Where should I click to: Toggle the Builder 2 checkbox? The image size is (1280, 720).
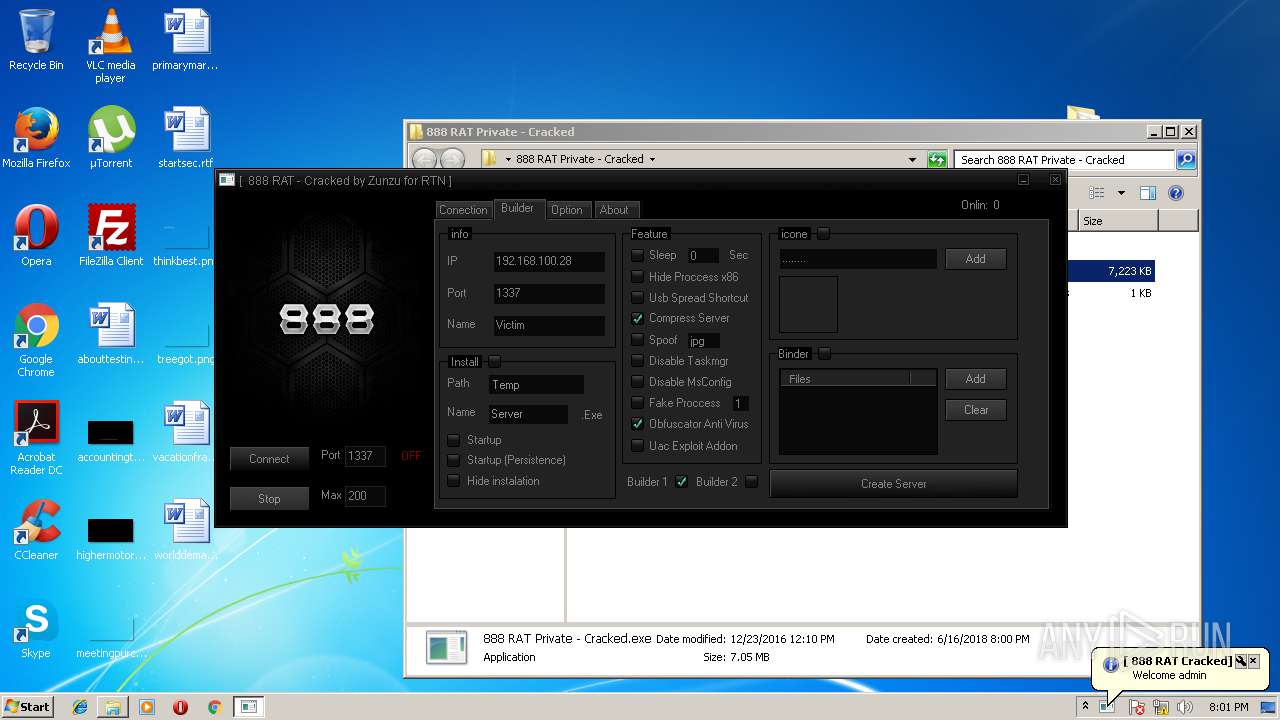(752, 482)
